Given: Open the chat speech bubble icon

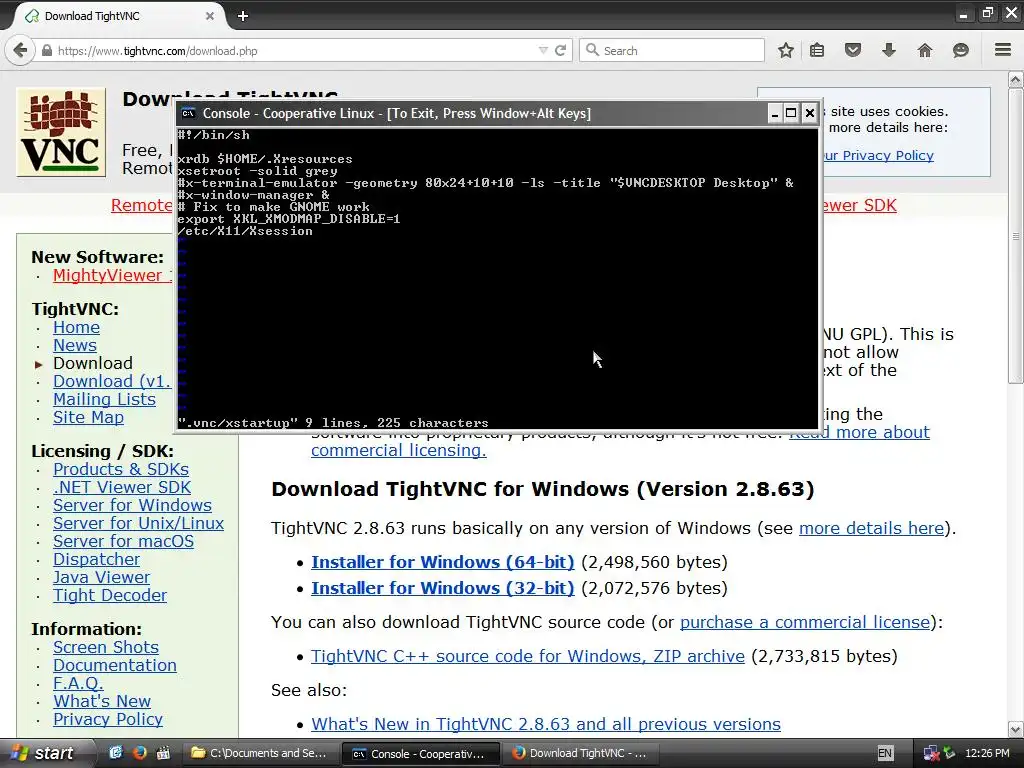Looking at the screenshot, I should (961, 50).
